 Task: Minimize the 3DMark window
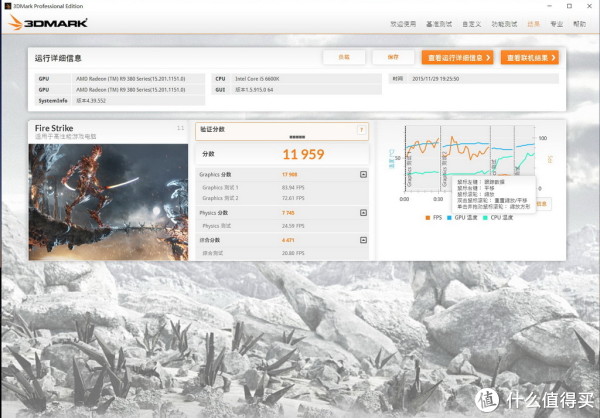coord(549,6)
